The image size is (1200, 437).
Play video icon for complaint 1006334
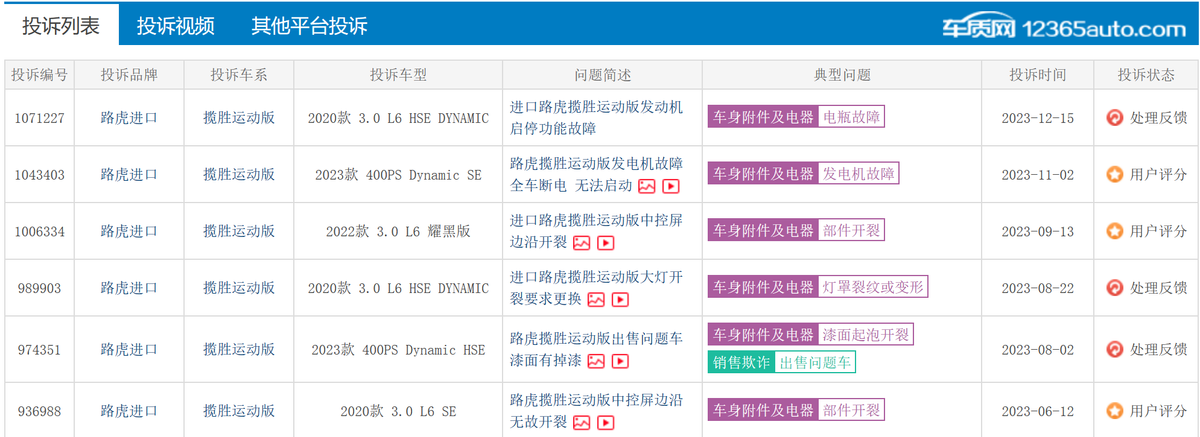tap(605, 243)
